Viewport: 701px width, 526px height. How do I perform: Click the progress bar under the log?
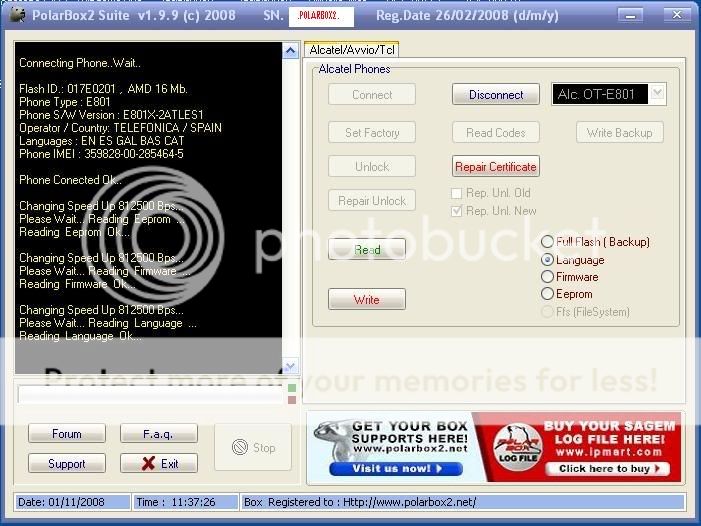tap(151, 395)
